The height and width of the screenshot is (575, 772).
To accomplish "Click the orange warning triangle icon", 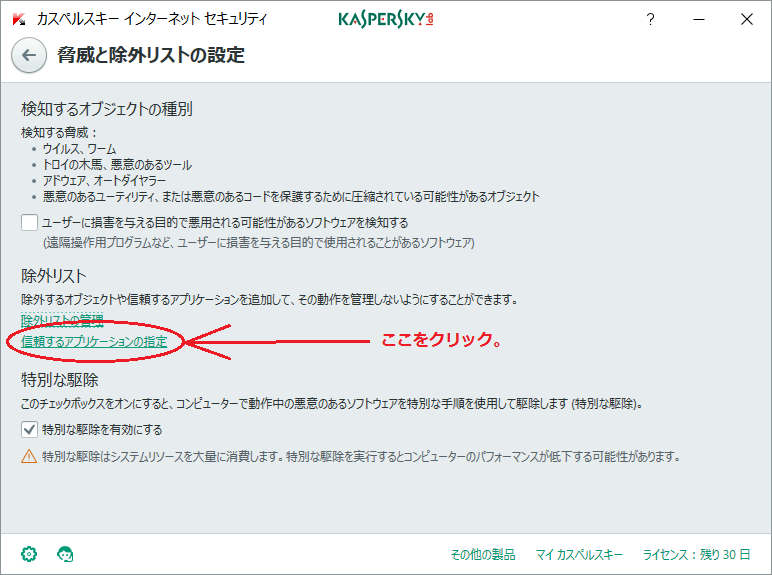I will [x=29, y=456].
